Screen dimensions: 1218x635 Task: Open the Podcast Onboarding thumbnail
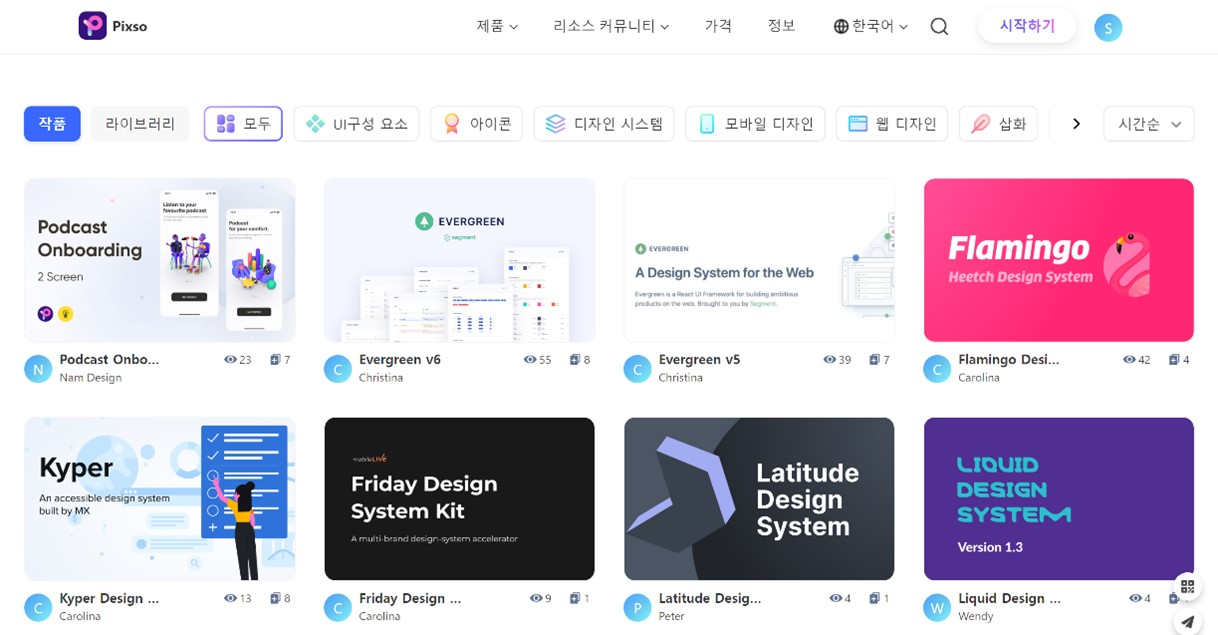(160, 260)
